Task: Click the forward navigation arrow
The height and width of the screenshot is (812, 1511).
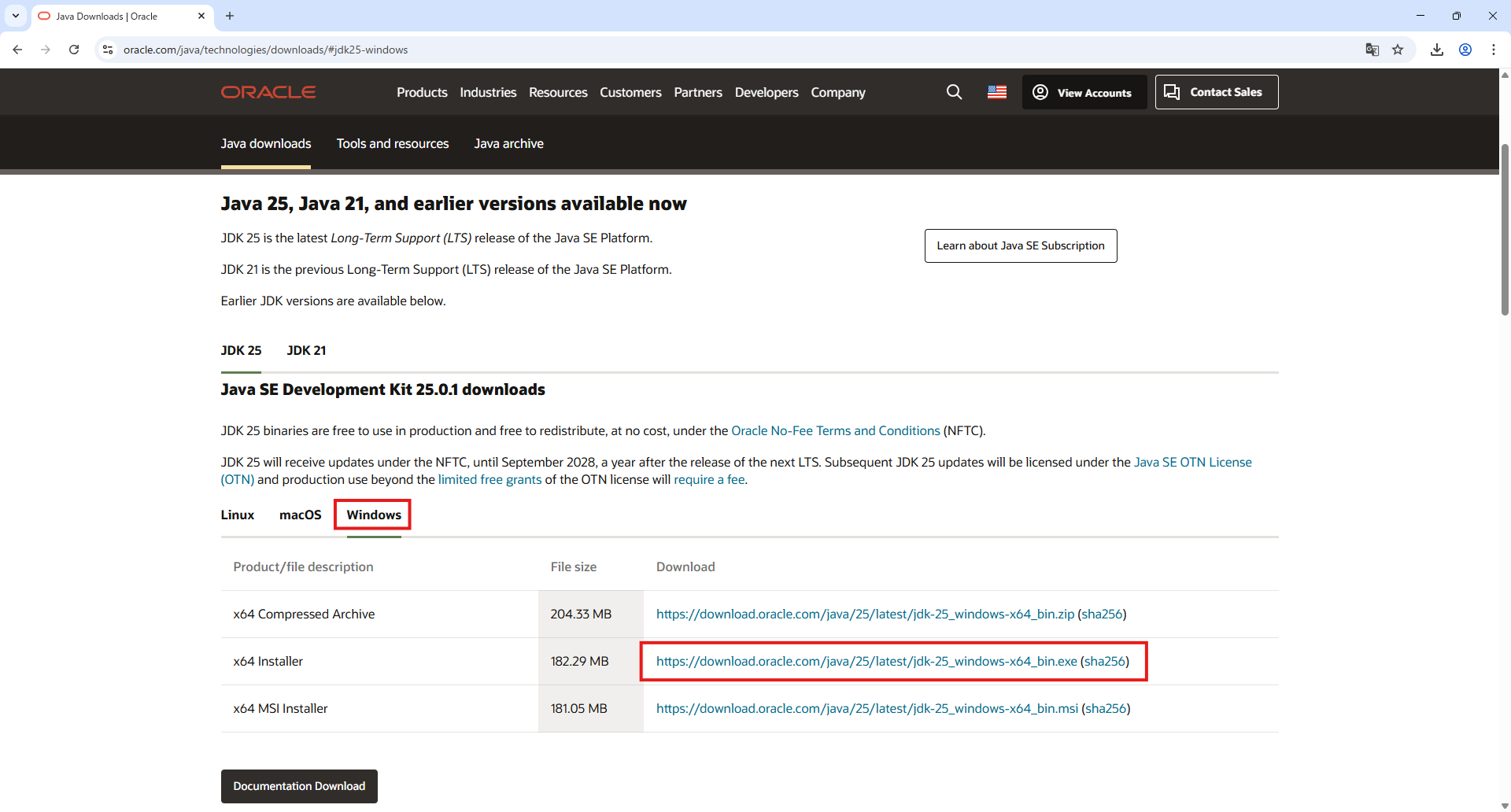Action: click(x=45, y=50)
